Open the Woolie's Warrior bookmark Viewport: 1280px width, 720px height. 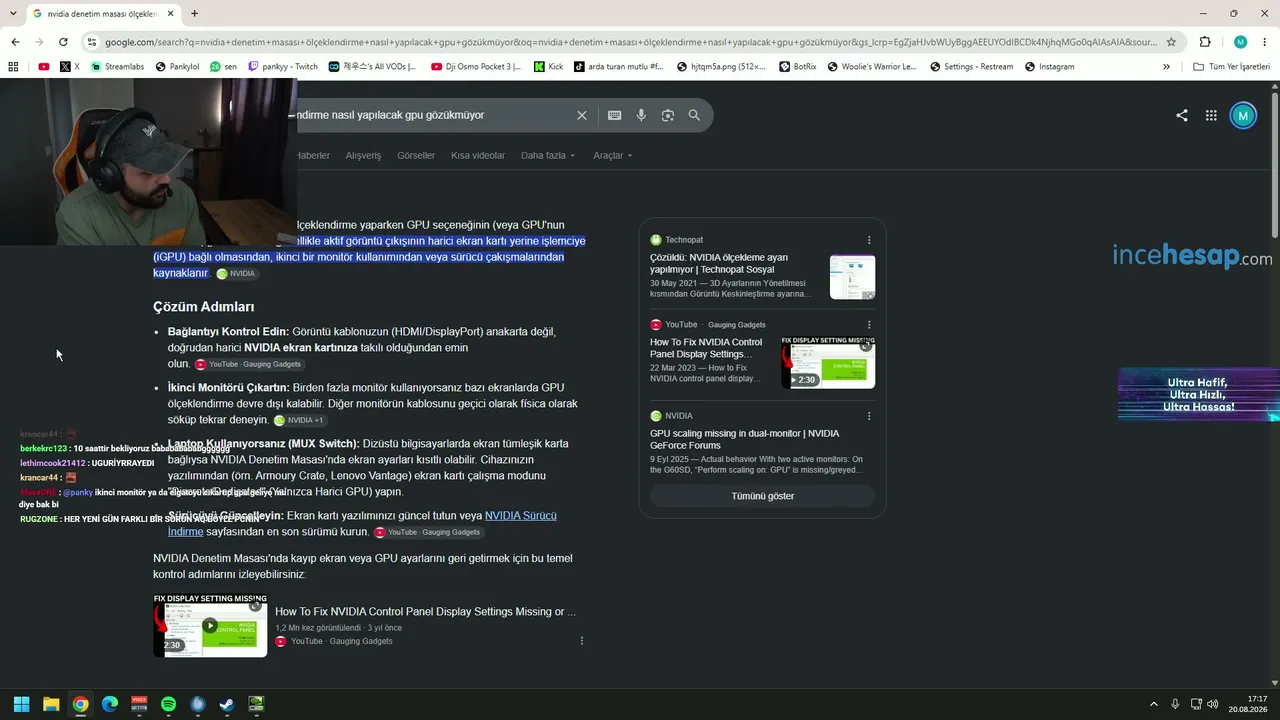click(873, 67)
